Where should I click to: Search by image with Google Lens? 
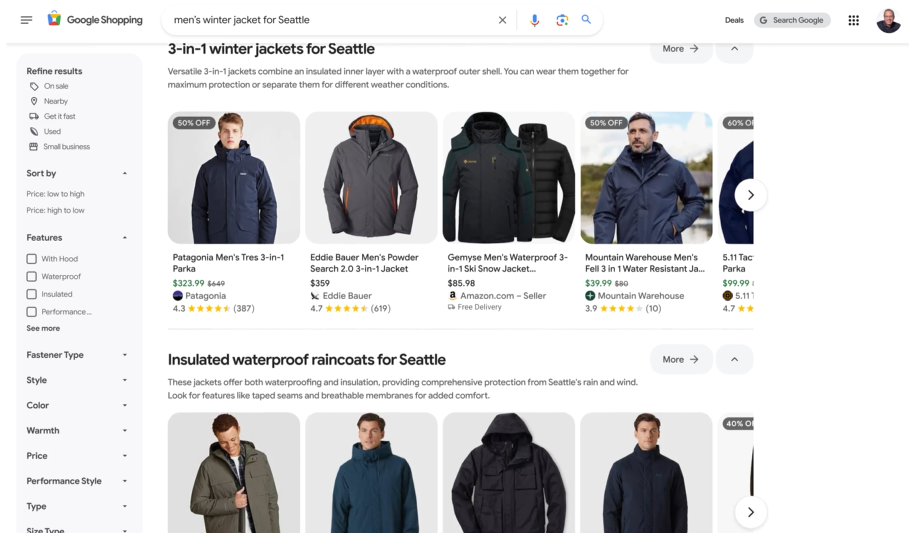[562, 20]
